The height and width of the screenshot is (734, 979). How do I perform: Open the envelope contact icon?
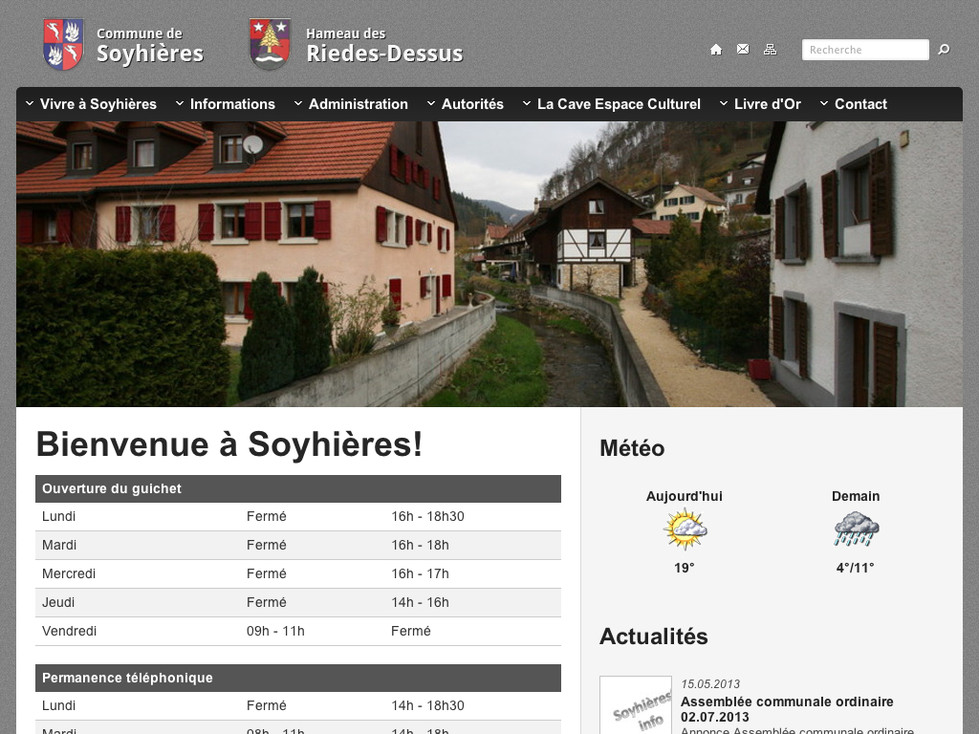pyautogui.click(x=742, y=49)
